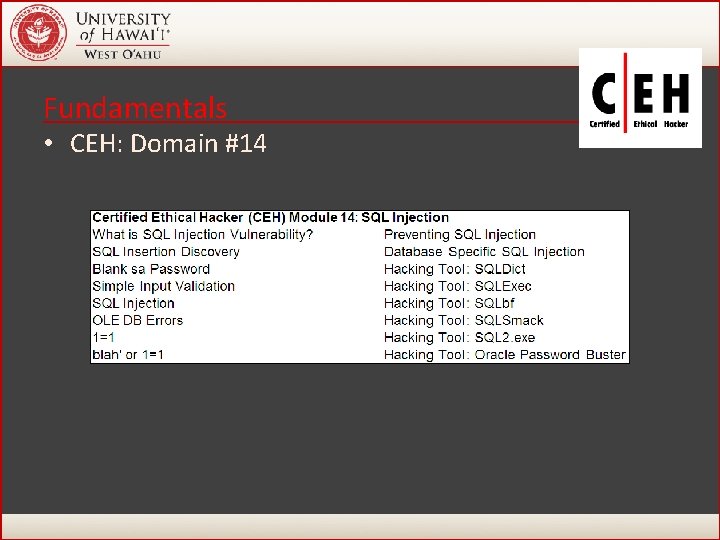The image size is (720, 540).
Task: Click 'Hacking Tool: SQLDict' entry
Action: 455,269
